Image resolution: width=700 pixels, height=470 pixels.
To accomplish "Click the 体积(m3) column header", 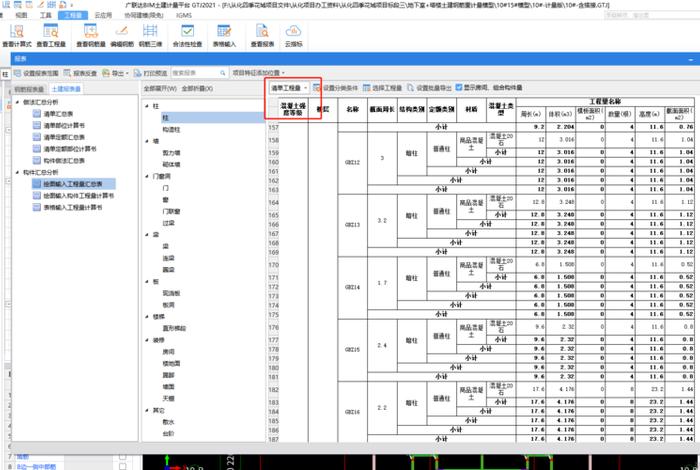I will coord(561,114).
